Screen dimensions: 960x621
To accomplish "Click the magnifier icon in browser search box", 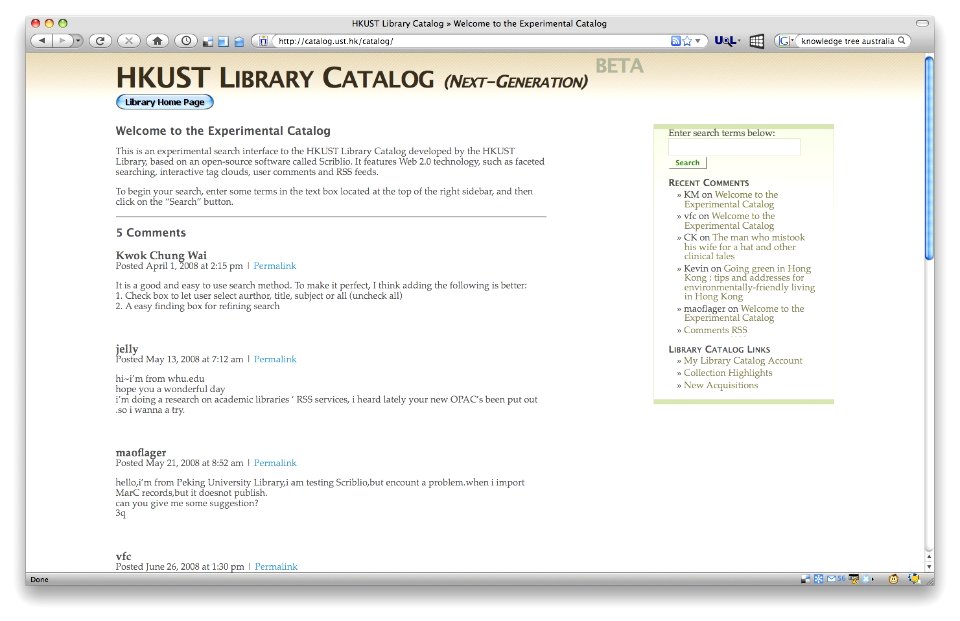I will pyautogui.click(x=902, y=41).
